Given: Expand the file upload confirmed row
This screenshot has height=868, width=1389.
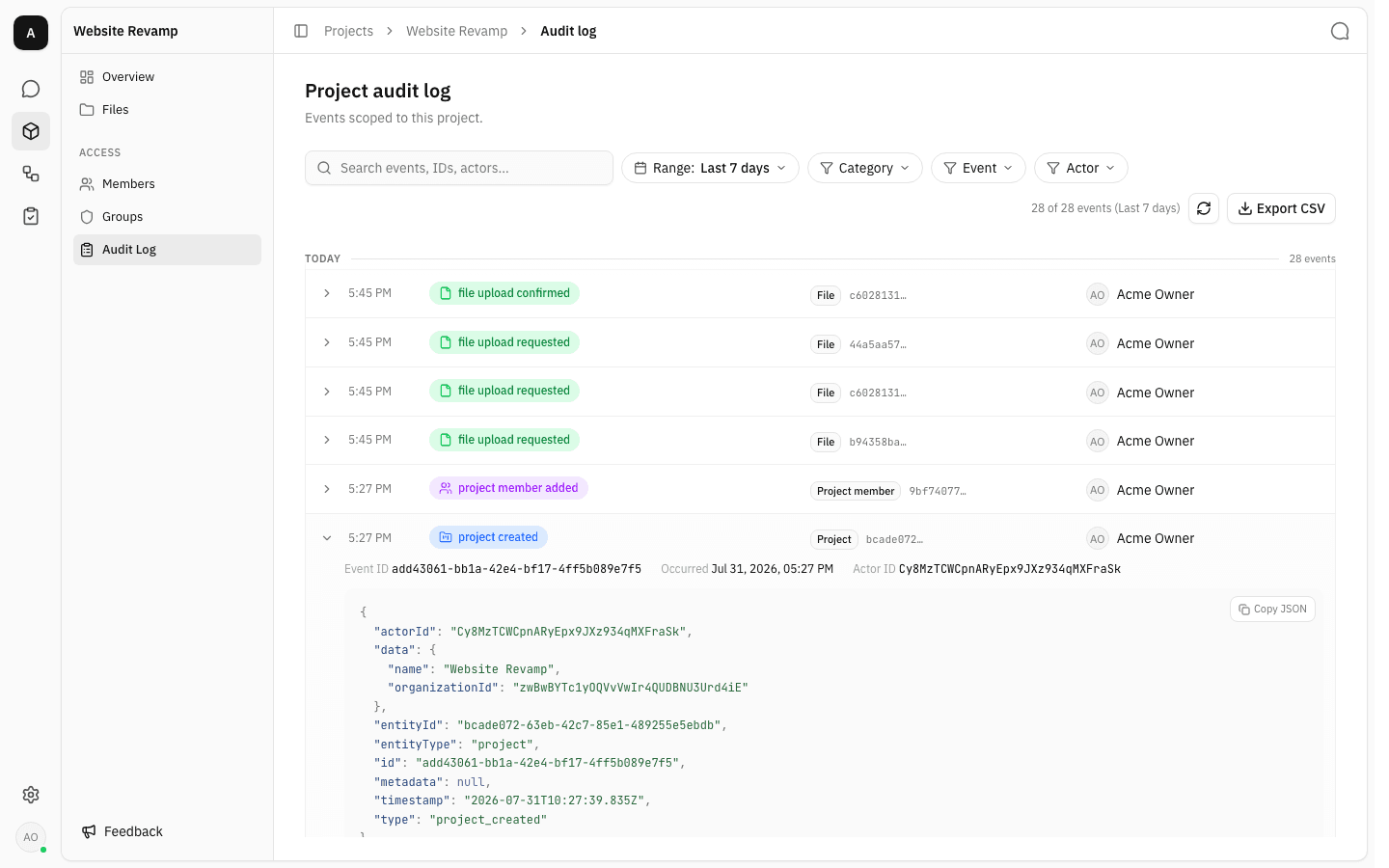Looking at the screenshot, I should pos(327,293).
